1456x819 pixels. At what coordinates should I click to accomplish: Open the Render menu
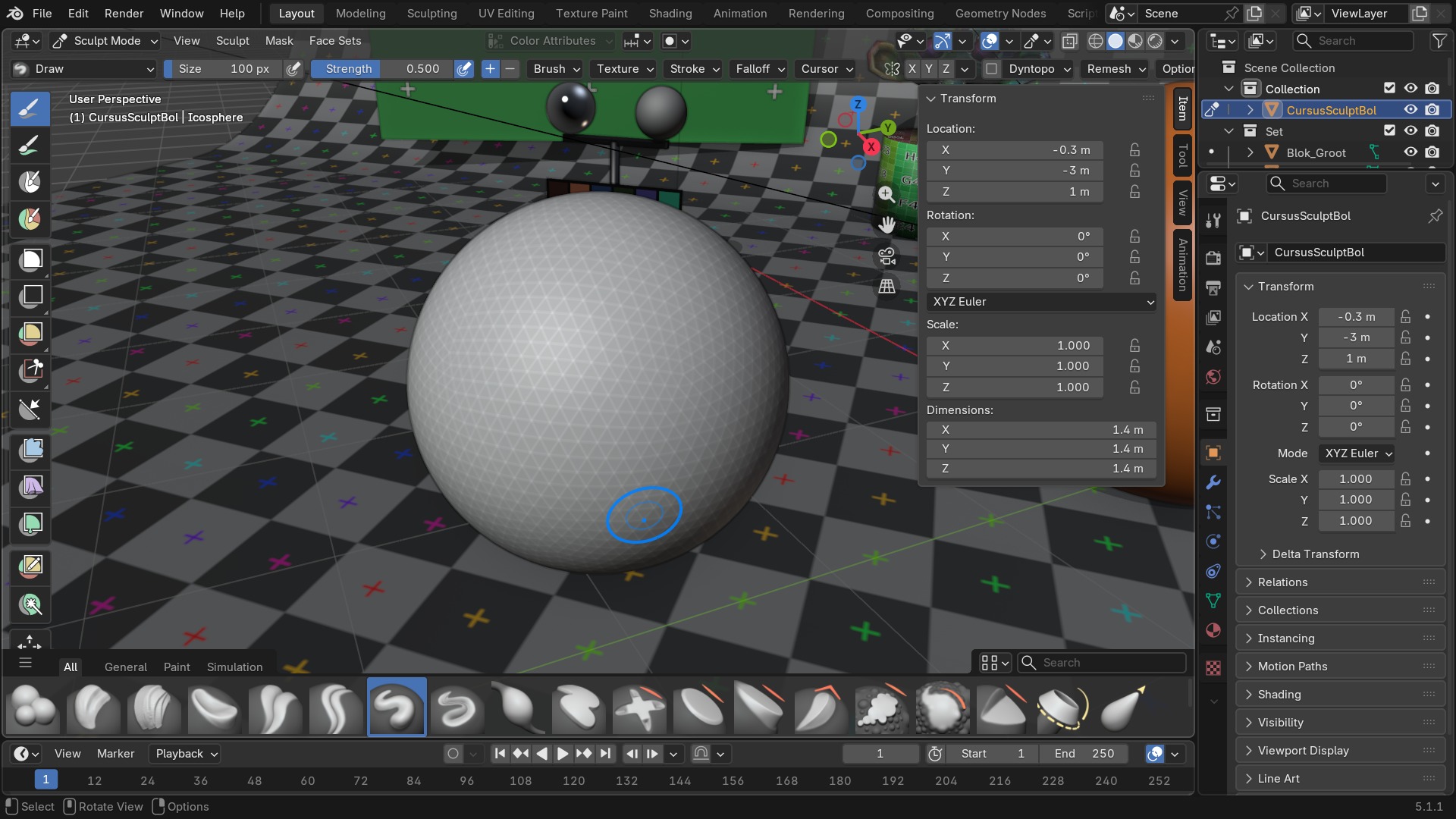(x=124, y=13)
